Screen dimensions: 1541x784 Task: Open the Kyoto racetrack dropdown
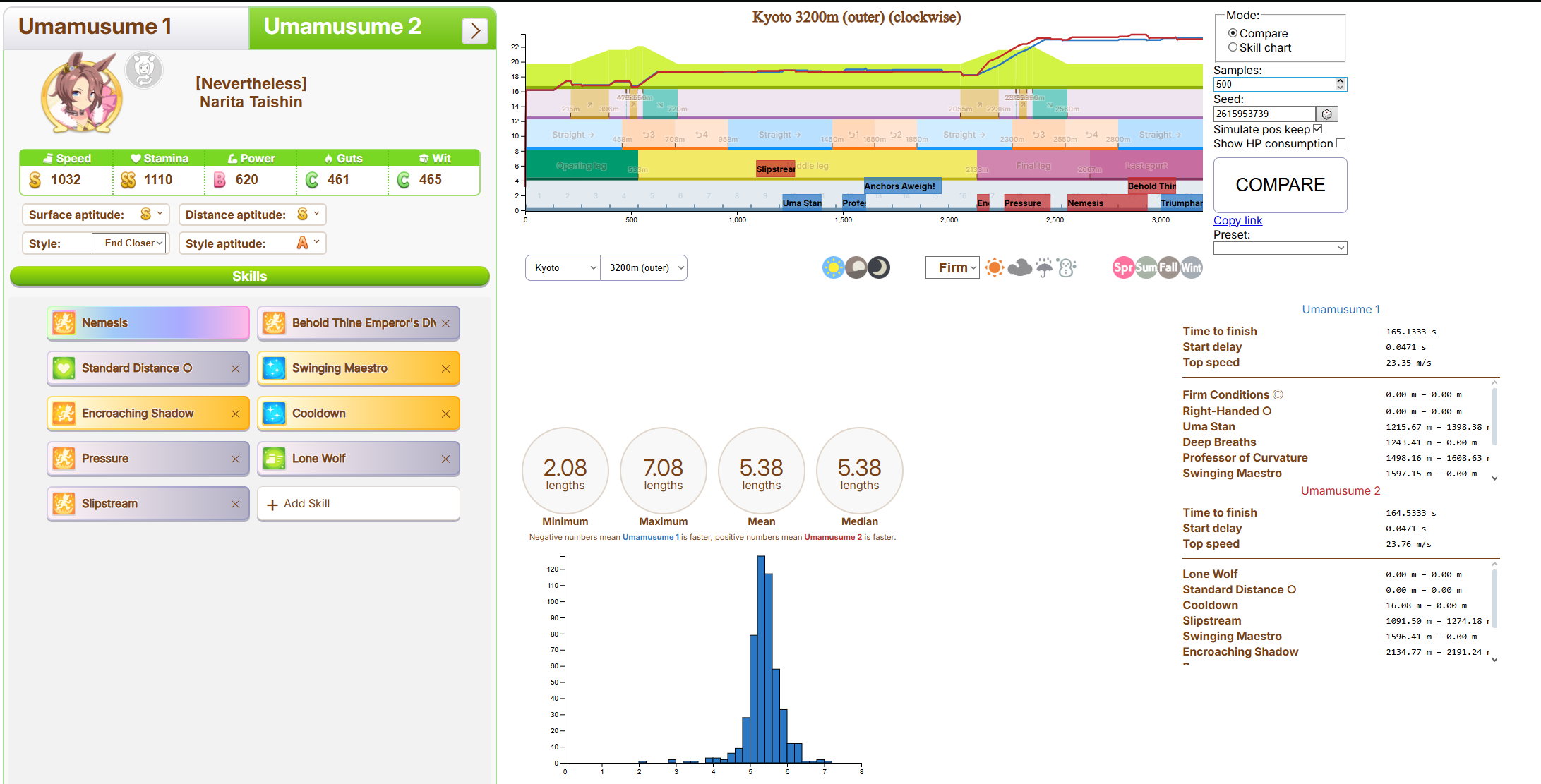pos(563,267)
